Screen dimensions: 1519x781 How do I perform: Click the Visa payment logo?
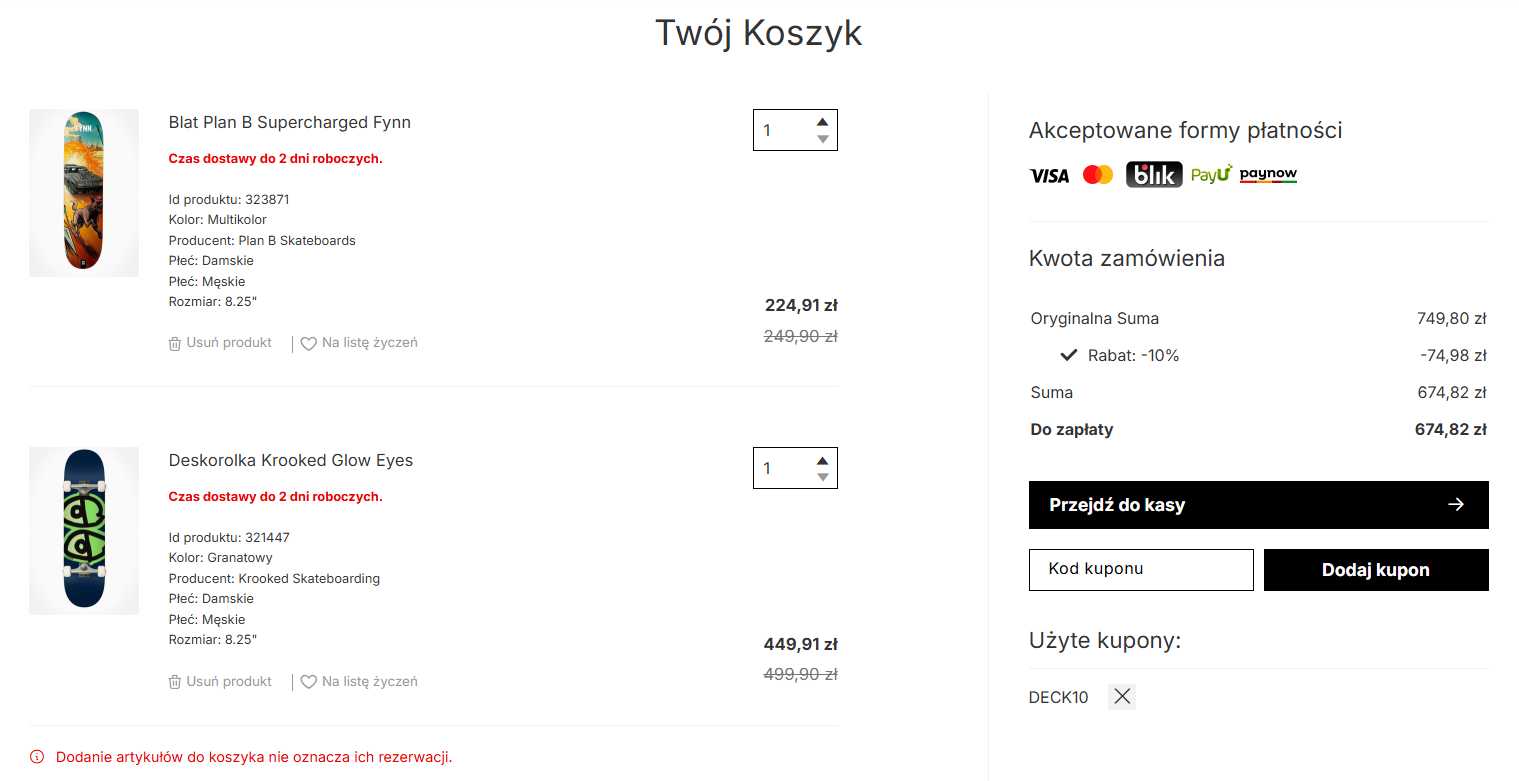[x=1049, y=175]
